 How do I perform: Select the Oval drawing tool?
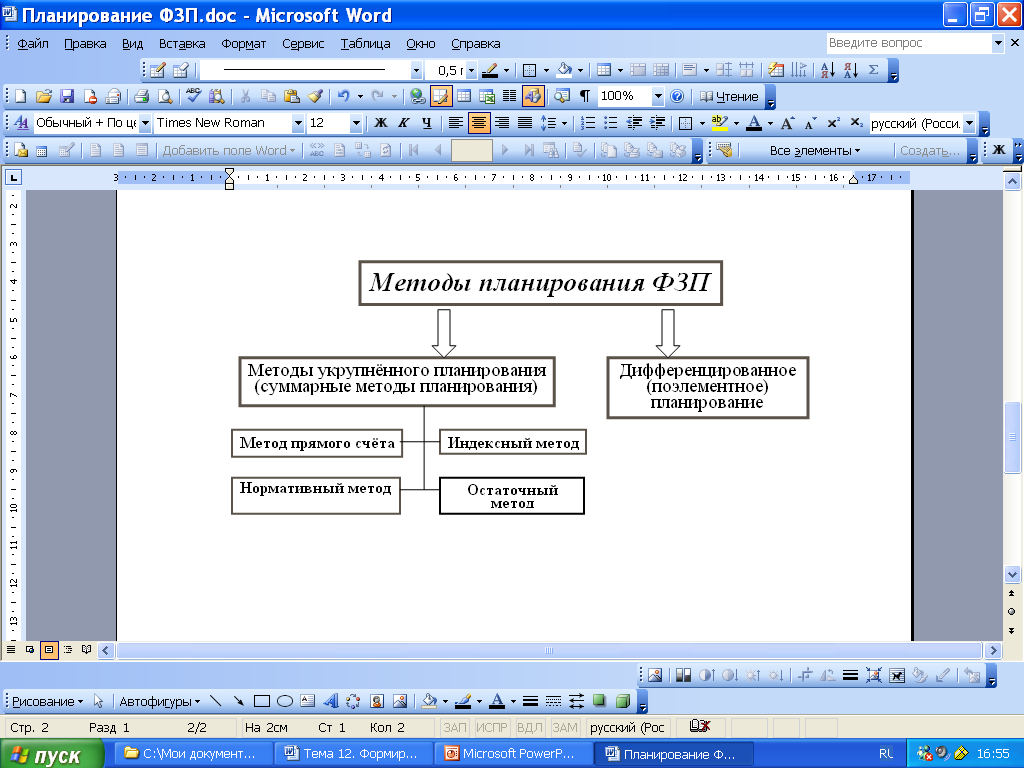pyautogui.click(x=285, y=701)
